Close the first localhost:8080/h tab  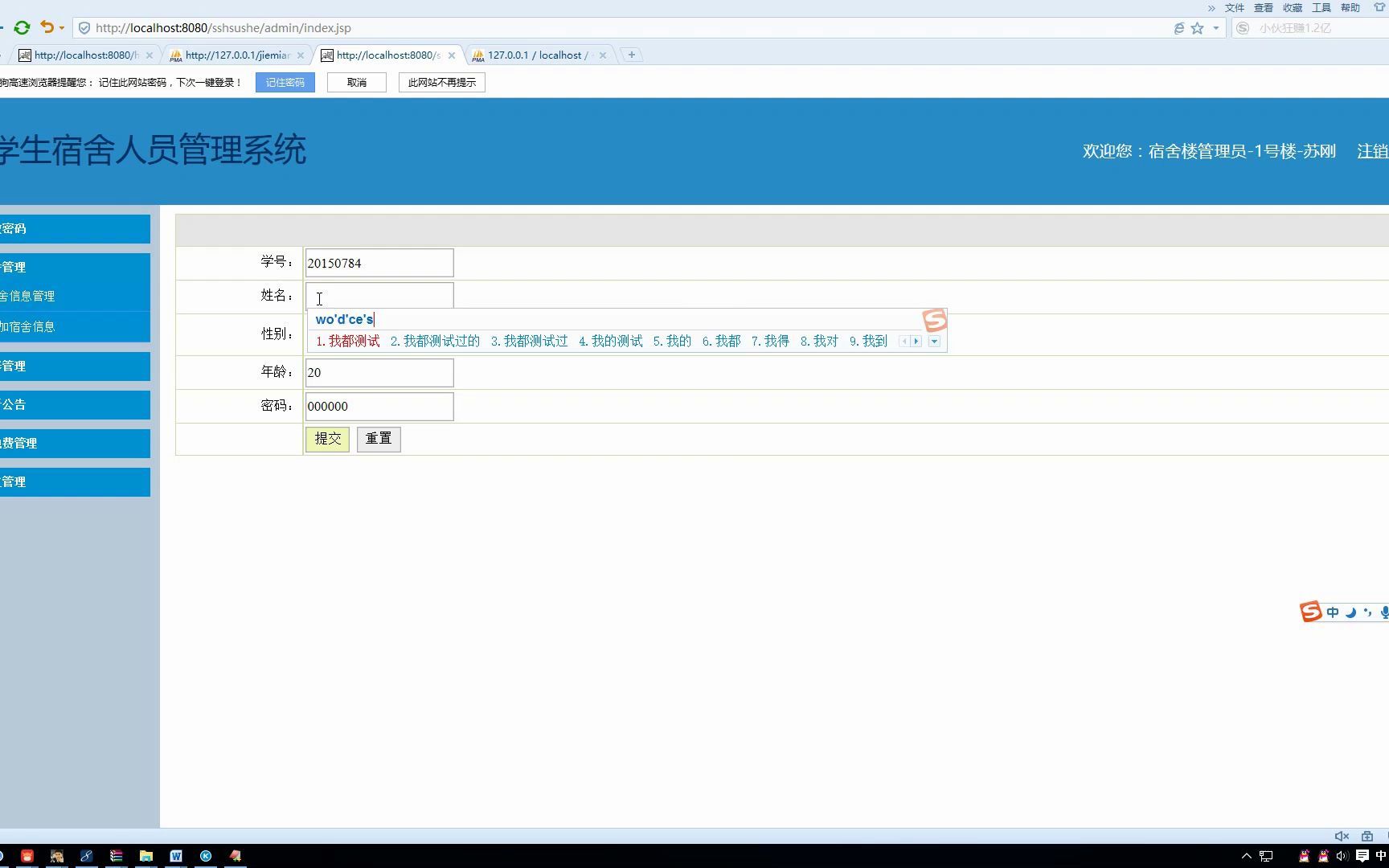pos(149,55)
